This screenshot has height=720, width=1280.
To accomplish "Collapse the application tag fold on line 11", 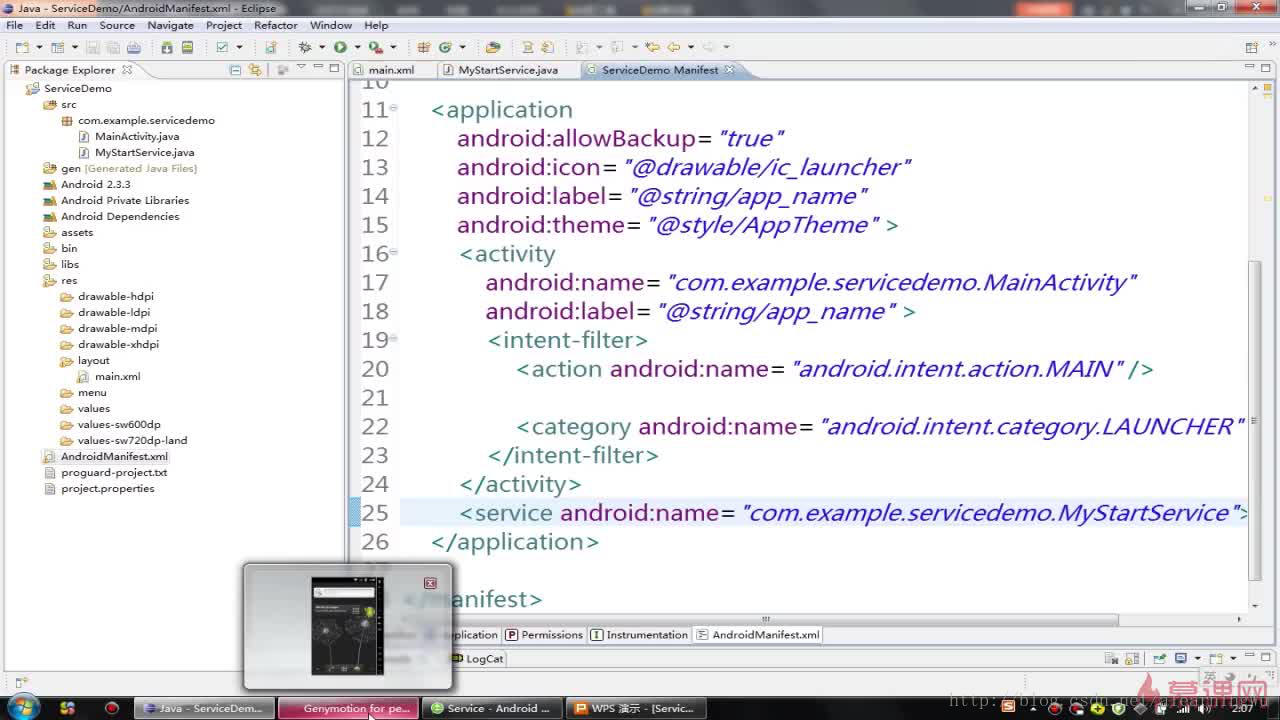I will click(x=394, y=108).
